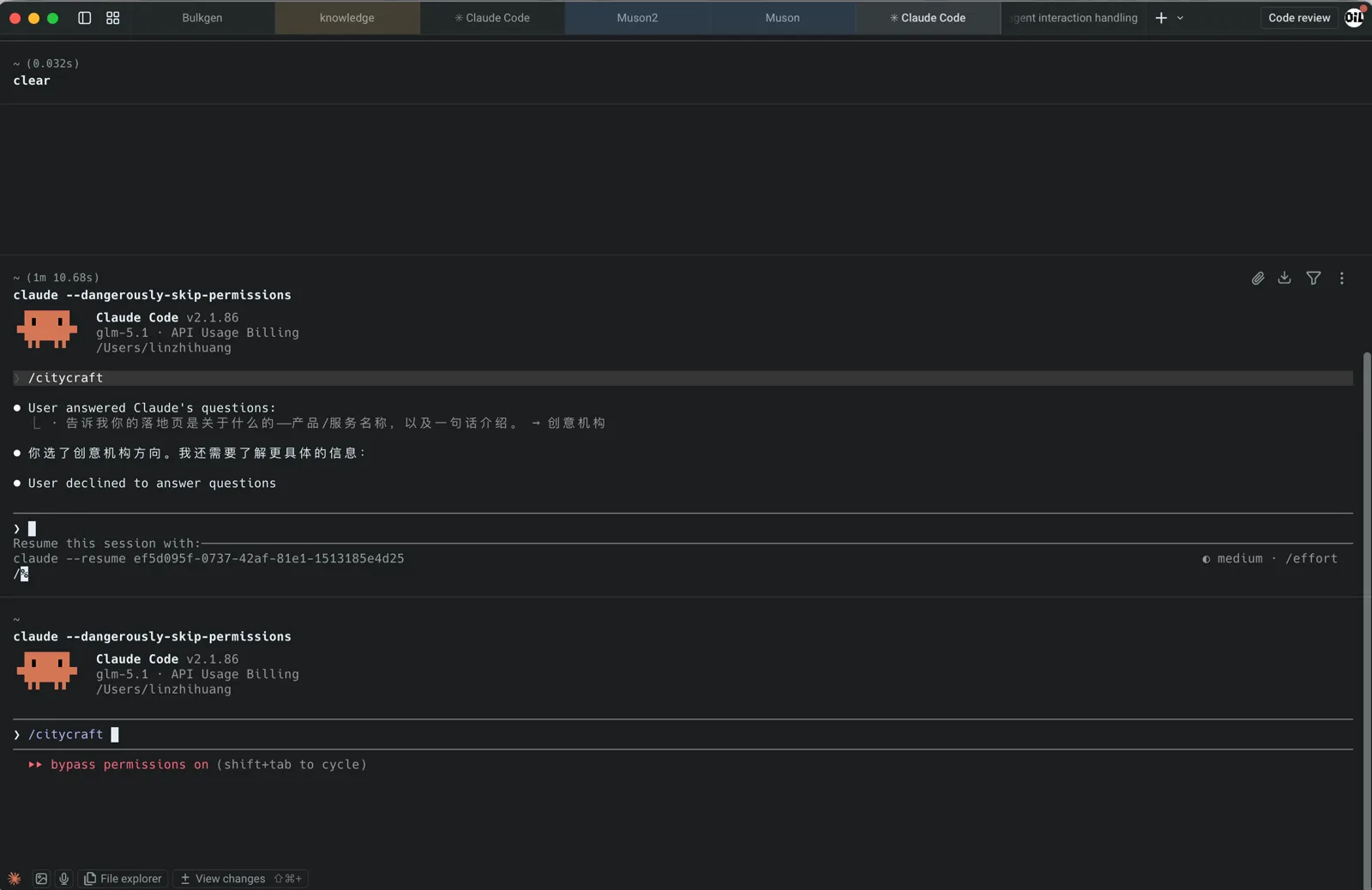Screen dimensions: 1372x890
Task: Switch to the Muson2 tab
Action: (x=637, y=17)
